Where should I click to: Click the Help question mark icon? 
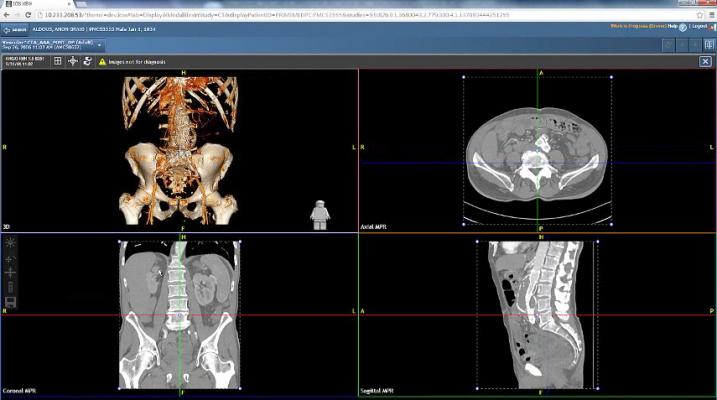coord(682,27)
